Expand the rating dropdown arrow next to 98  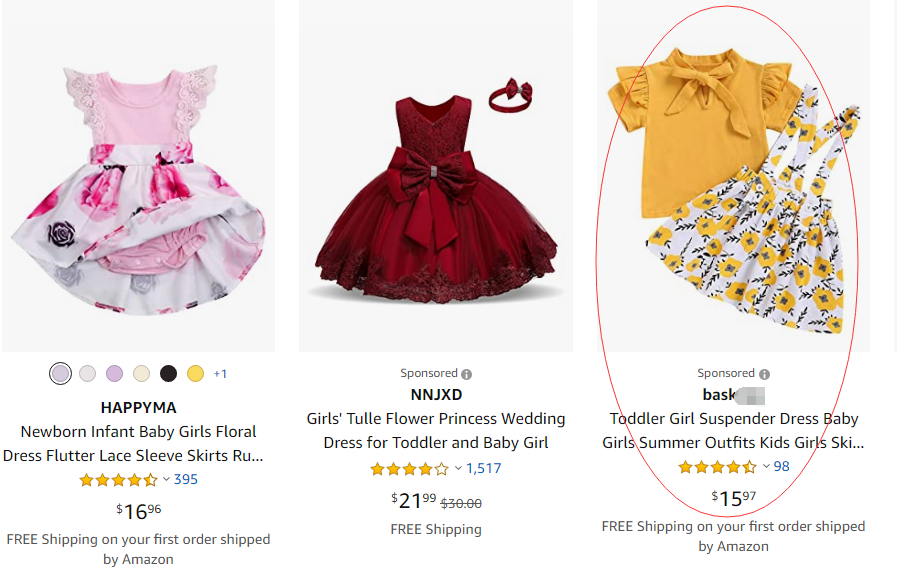pos(766,467)
